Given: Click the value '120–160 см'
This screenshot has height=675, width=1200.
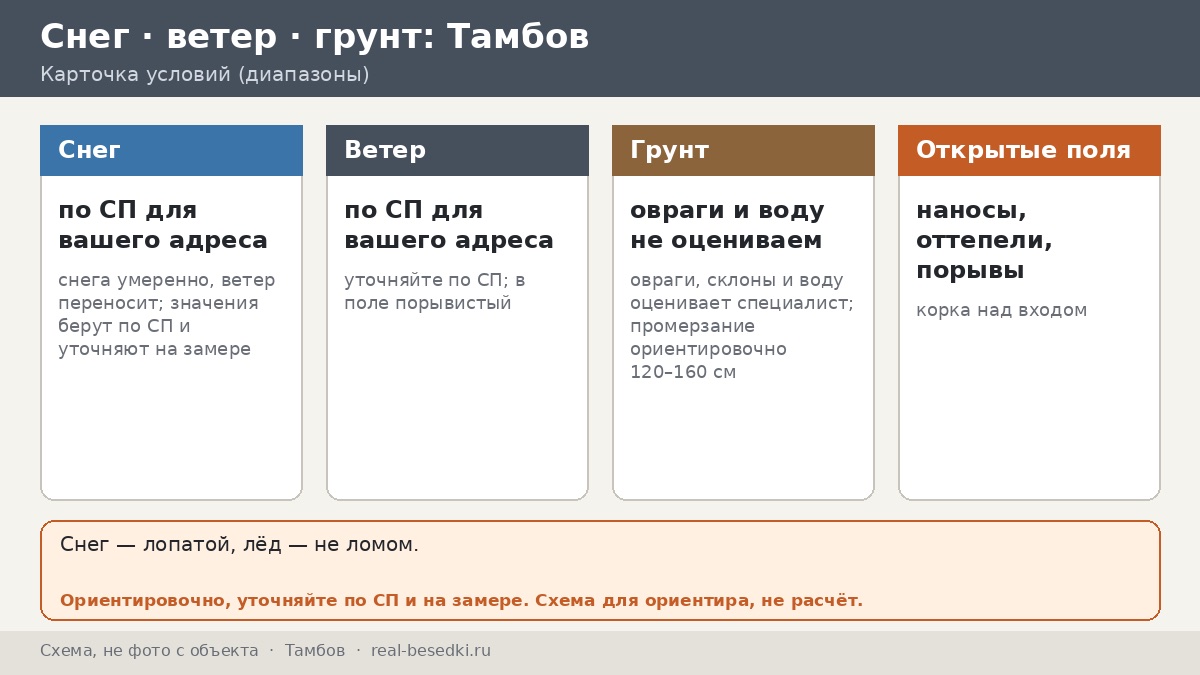Looking at the screenshot, I should pyautogui.click(x=683, y=372).
